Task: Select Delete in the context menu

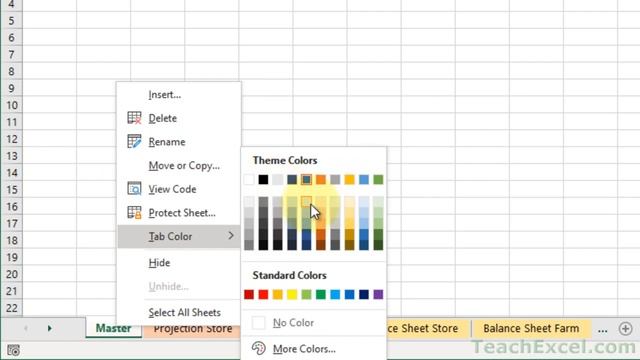Action: [162, 118]
